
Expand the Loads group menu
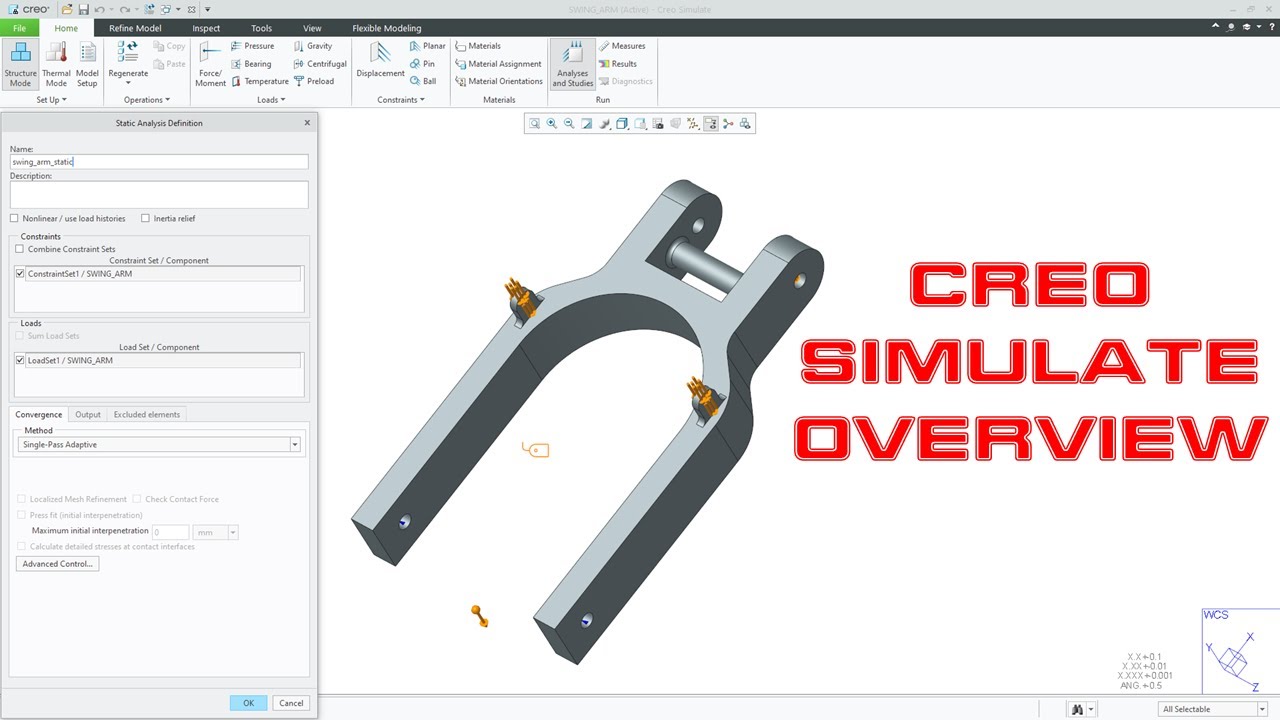click(271, 100)
